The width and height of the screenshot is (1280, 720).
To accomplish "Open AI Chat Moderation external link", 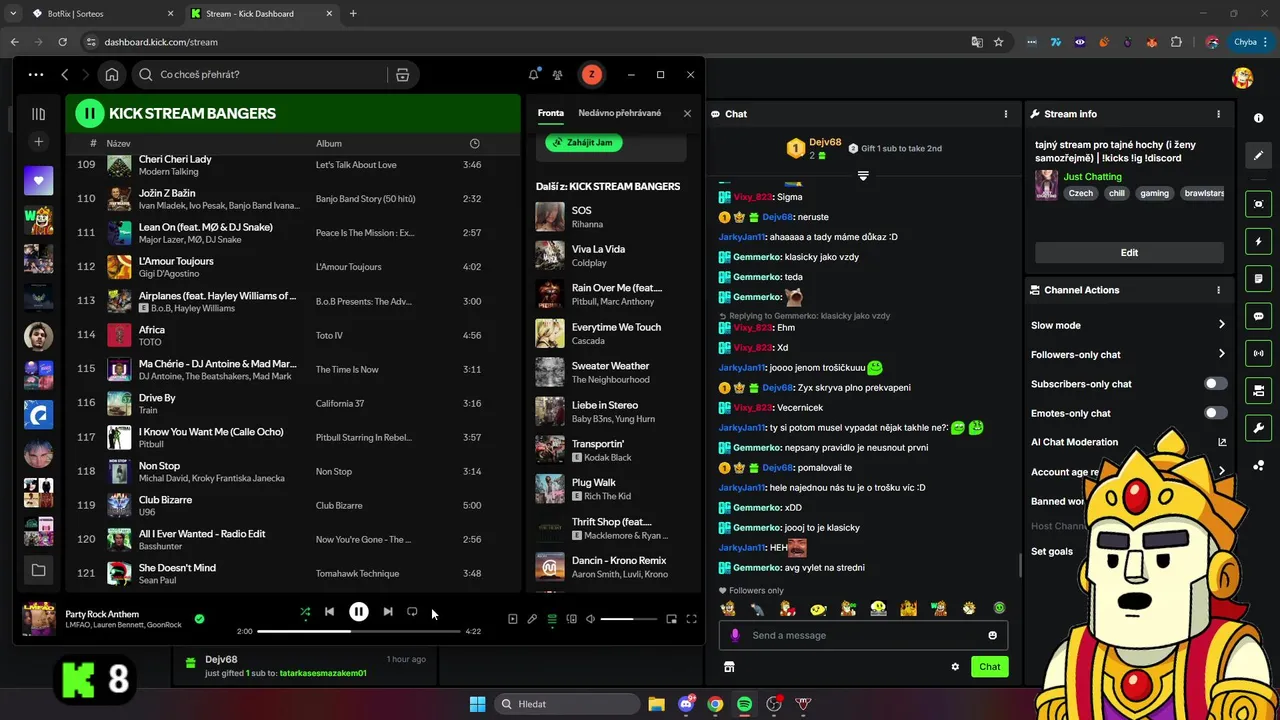I will pyautogui.click(x=1222, y=442).
